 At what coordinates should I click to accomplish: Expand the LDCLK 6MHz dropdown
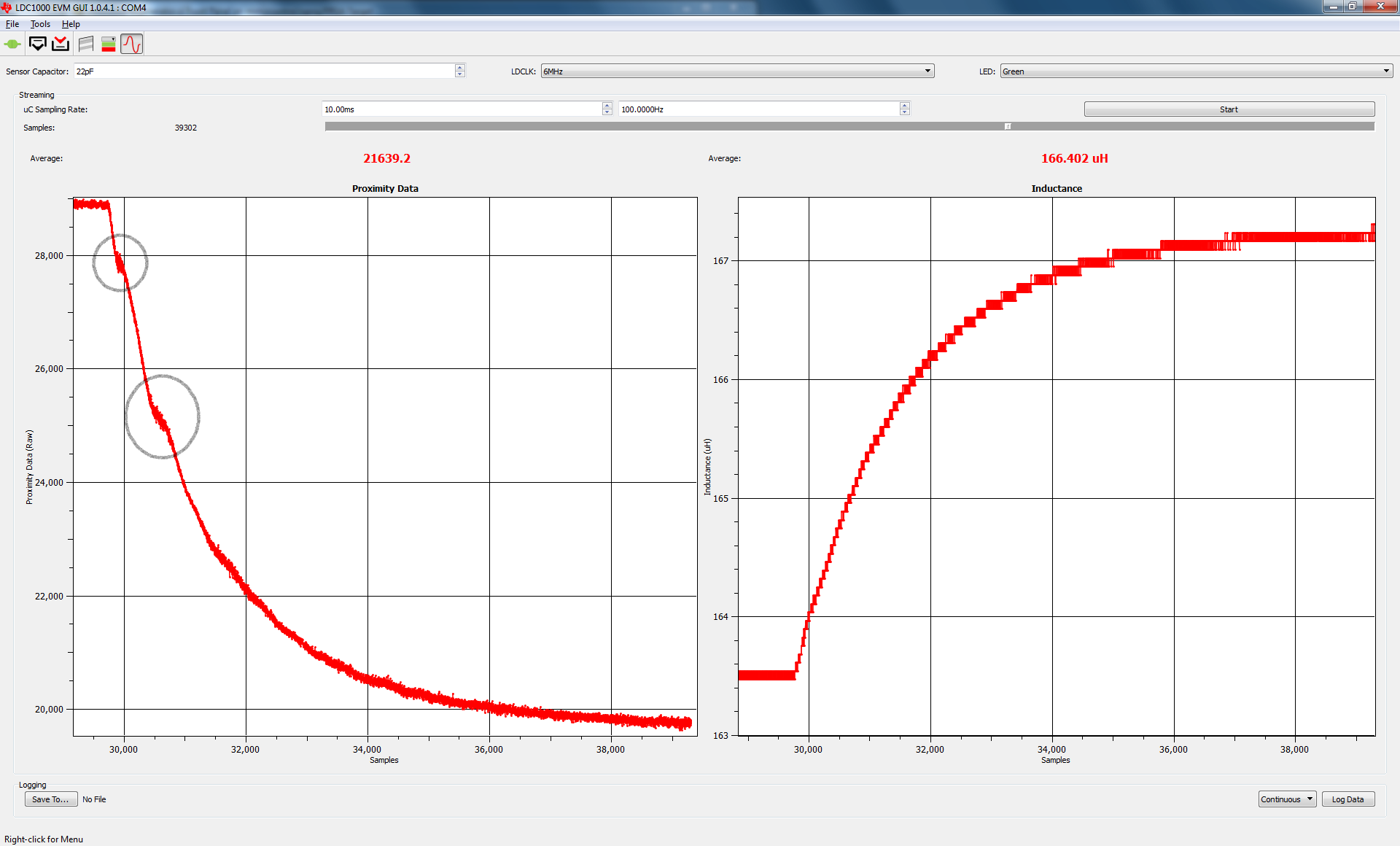(737, 71)
